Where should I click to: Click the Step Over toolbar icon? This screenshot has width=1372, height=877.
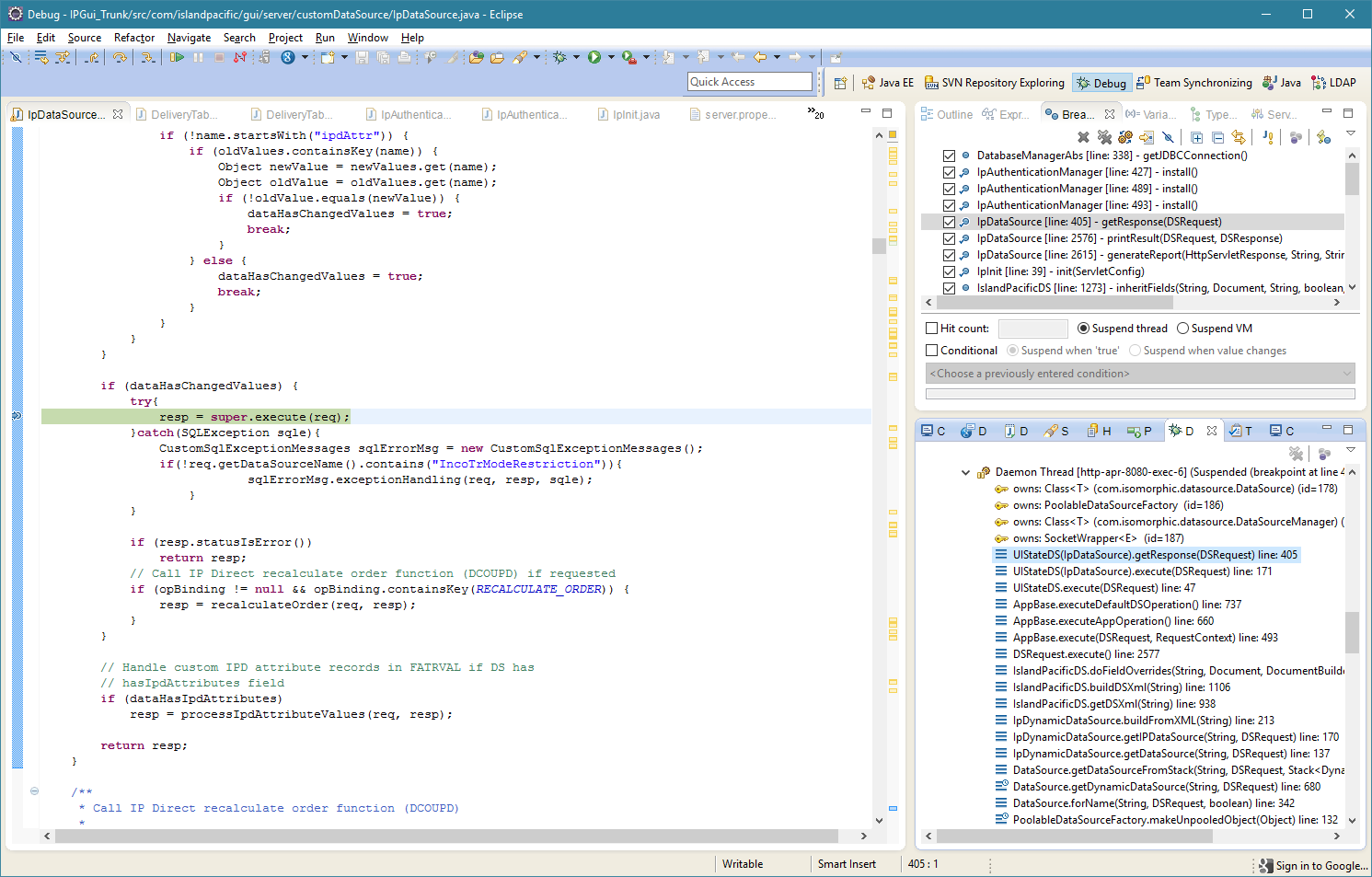point(120,57)
